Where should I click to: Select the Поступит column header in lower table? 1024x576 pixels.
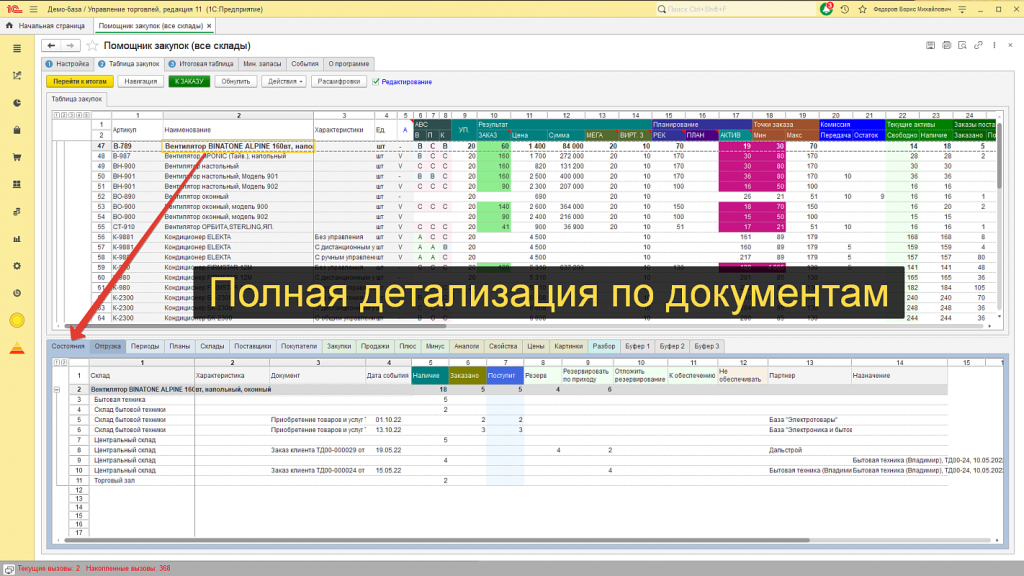(x=505, y=376)
